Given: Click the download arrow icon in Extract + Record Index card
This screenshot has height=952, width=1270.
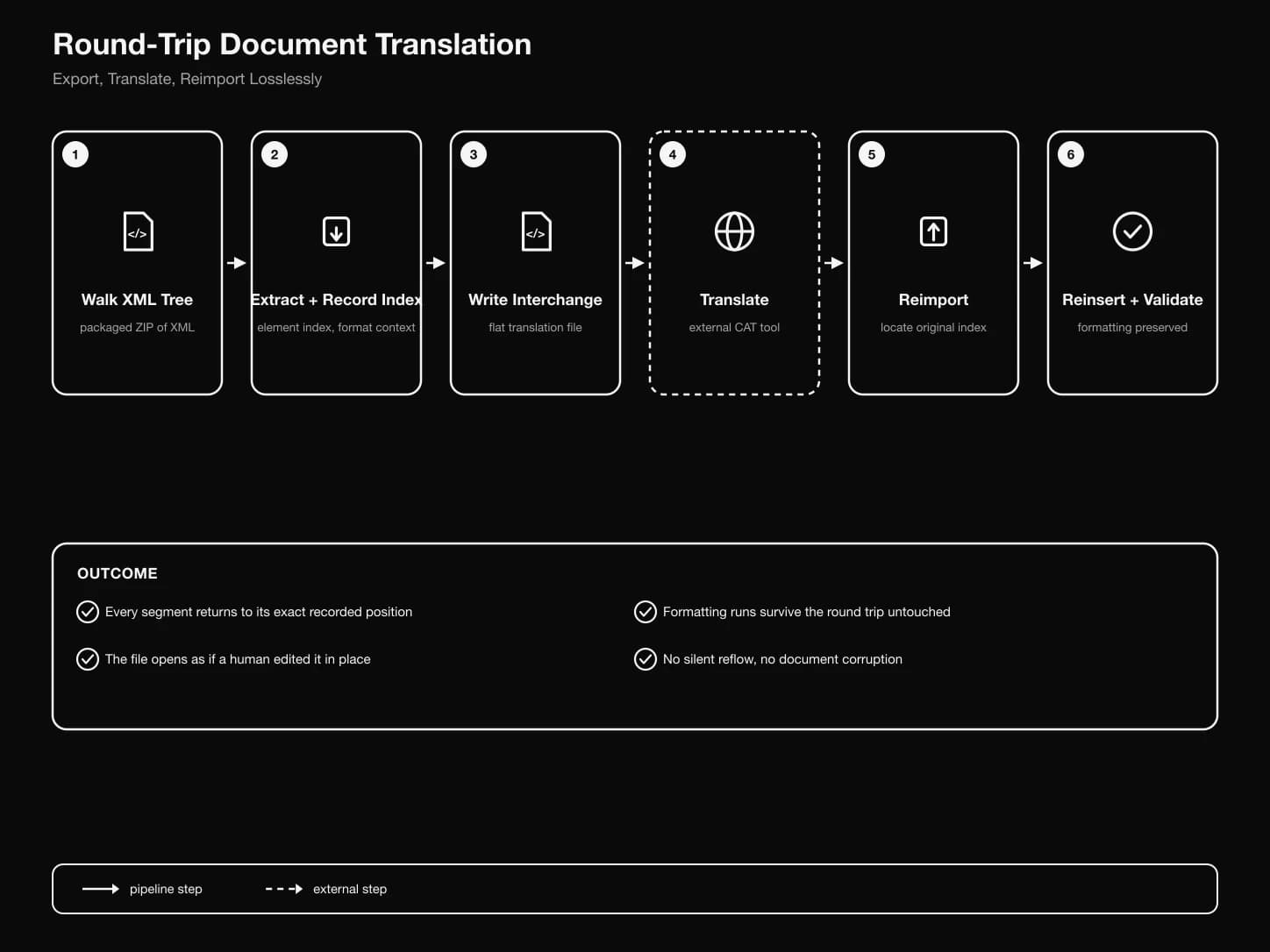Looking at the screenshot, I should (x=337, y=231).
